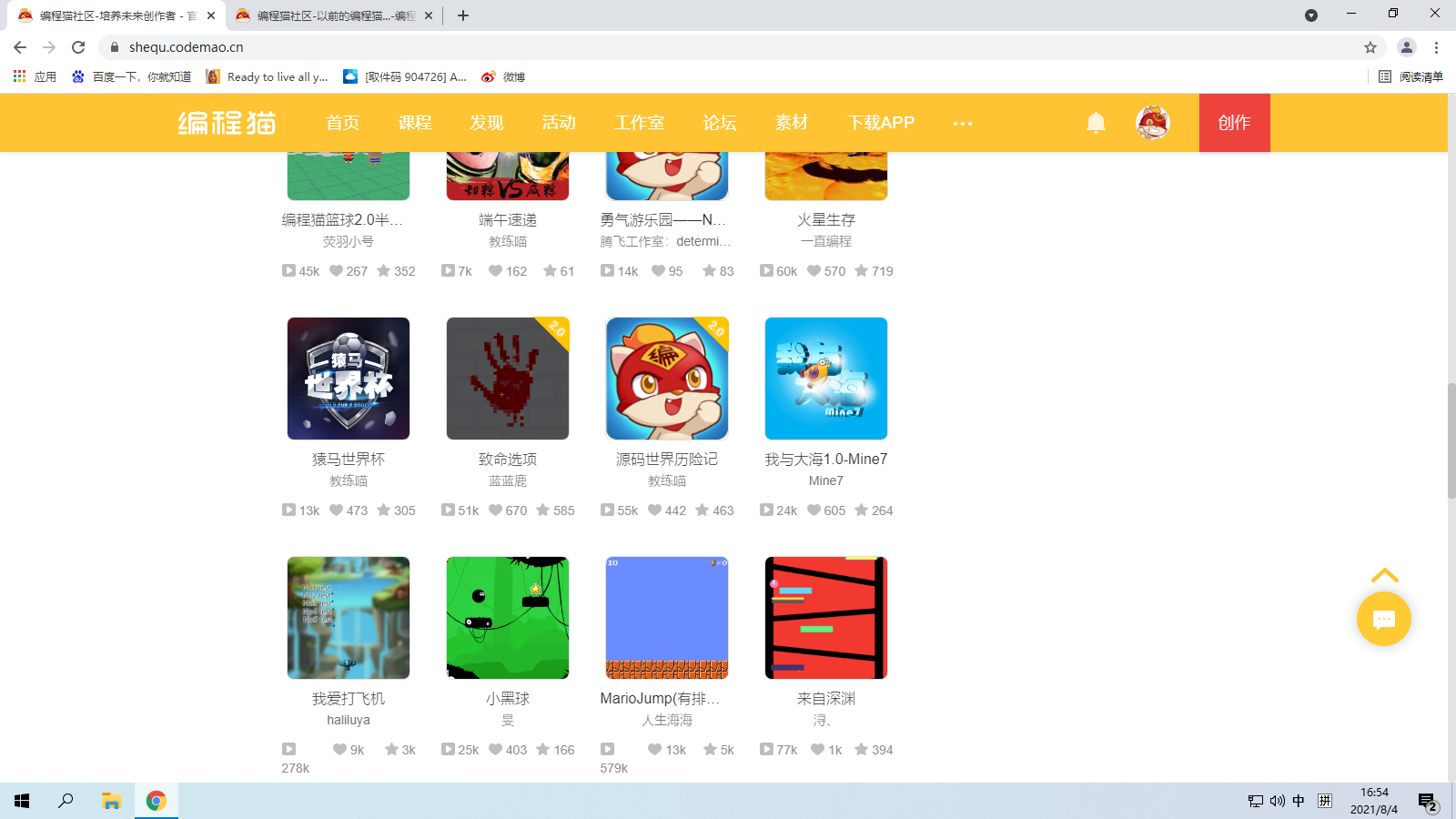The width and height of the screenshot is (1456, 819).
Task: Open the volume control in system tray
Action: pos(1277,801)
